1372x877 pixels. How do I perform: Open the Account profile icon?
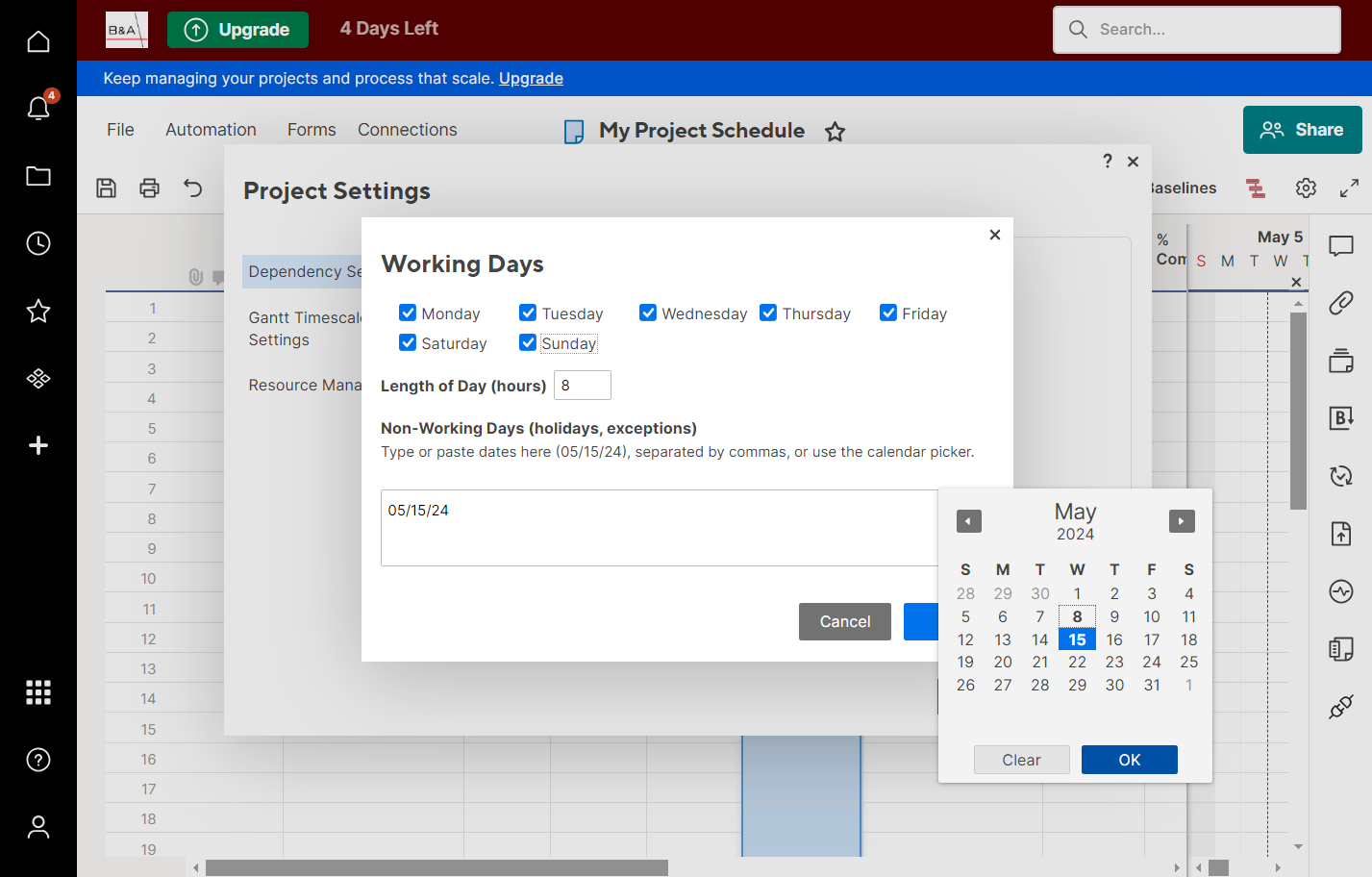pyautogui.click(x=38, y=827)
